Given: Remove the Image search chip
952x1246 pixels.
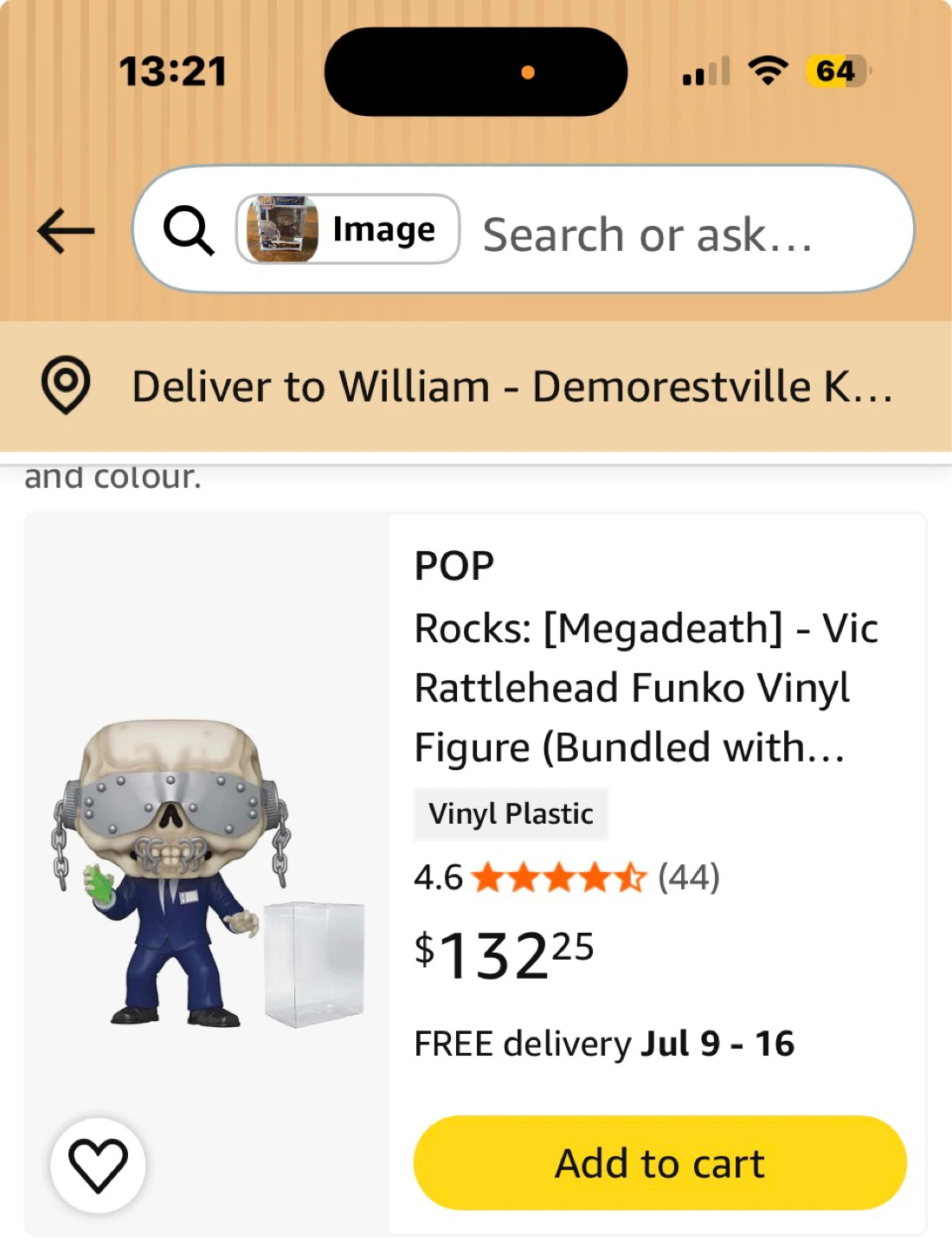Looking at the screenshot, I should pyautogui.click(x=348, y=229).
